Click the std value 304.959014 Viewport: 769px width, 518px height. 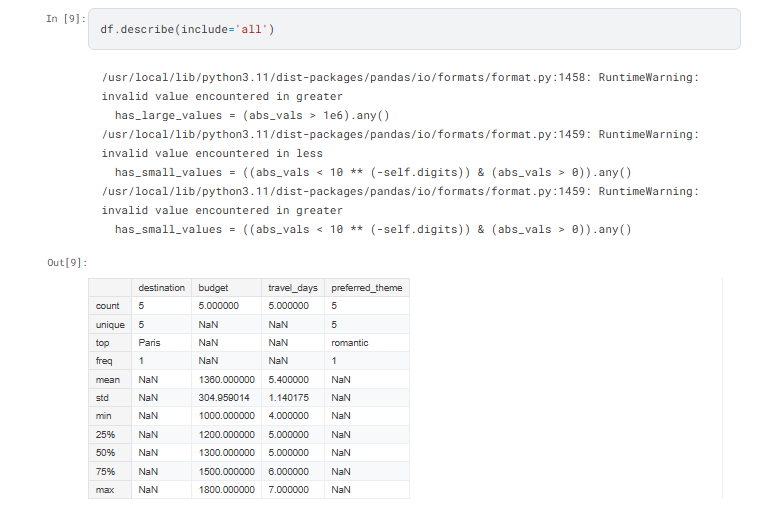[224, 397]
